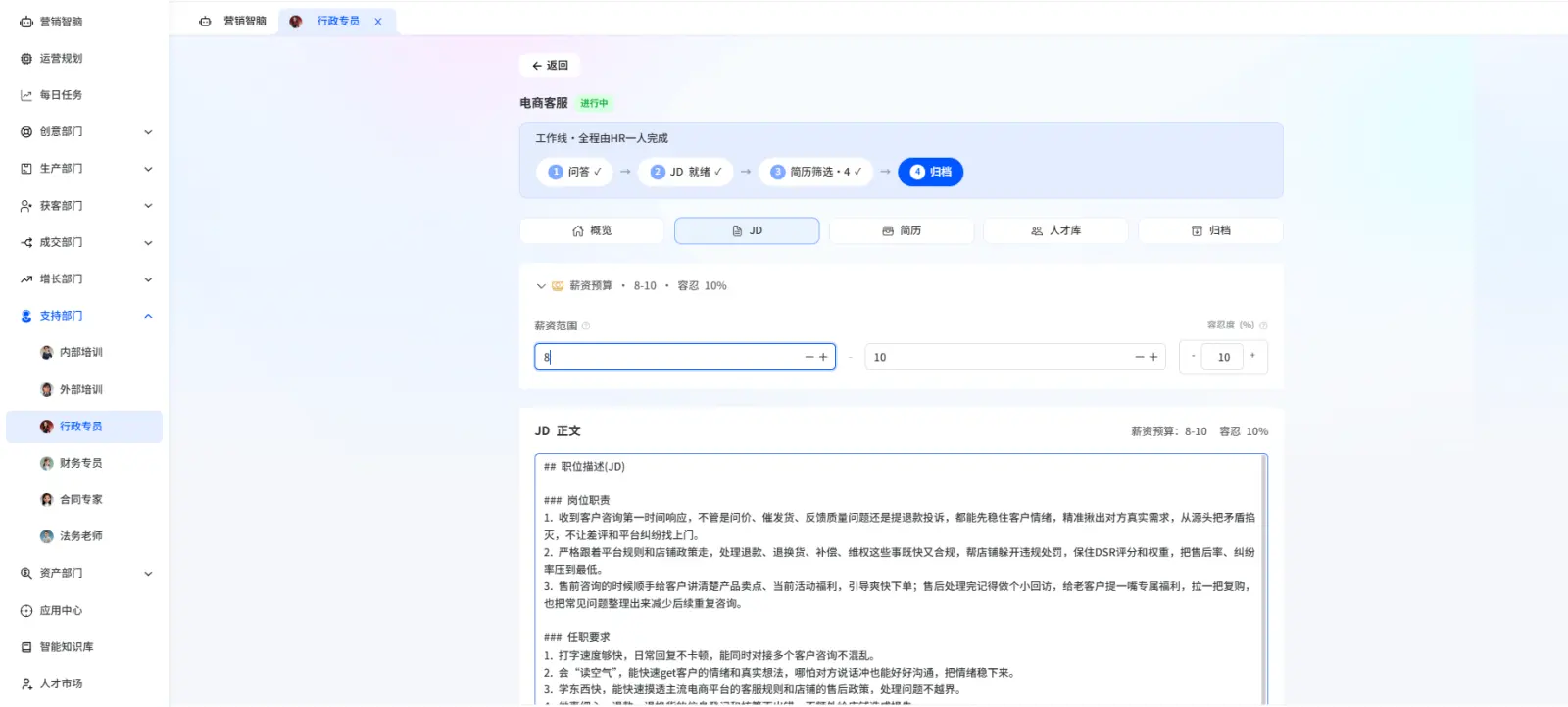The width and height of the screenshot is (1568, 707).
Task: Close the 行政专员 tab
Action: click(x=378, y=22)
